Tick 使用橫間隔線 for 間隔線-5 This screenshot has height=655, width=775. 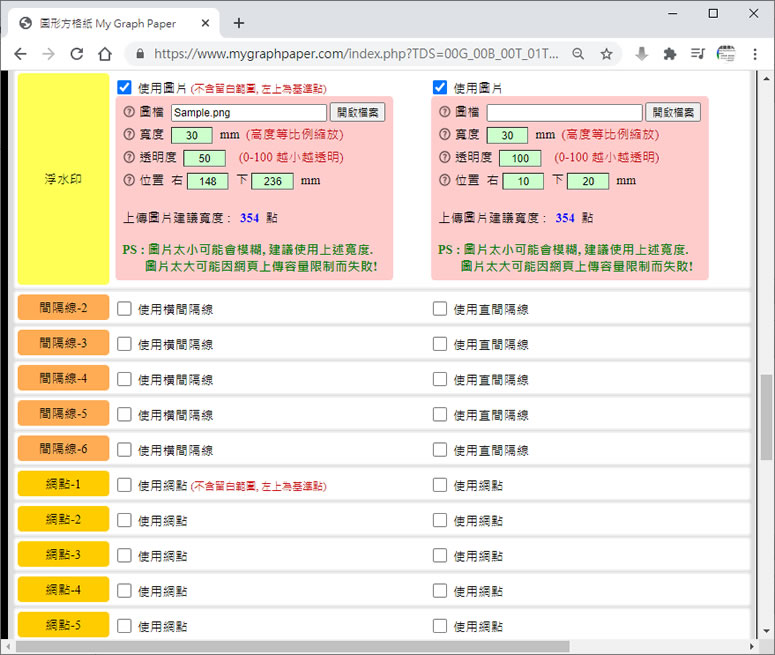[x=125, y=414]
